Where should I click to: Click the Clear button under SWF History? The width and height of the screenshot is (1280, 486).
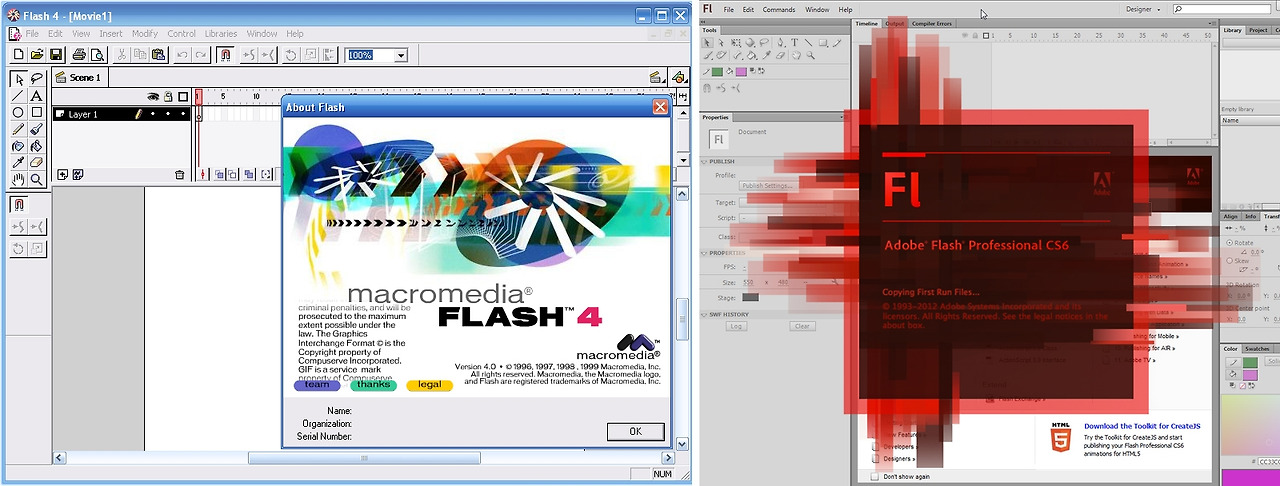(802, 326)
